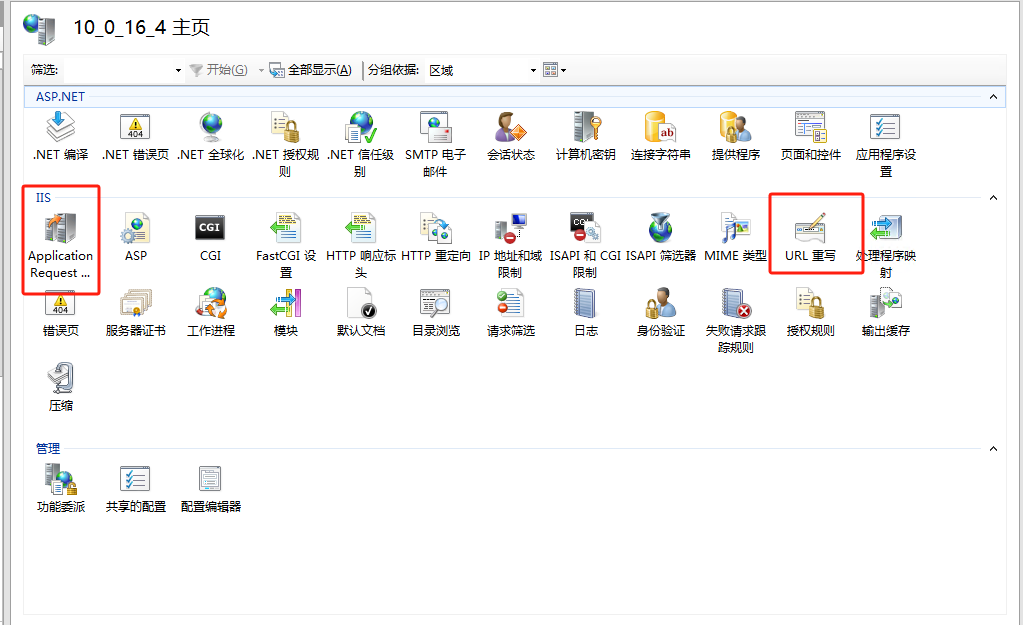Open IP 地址和域限制 feature
Viewport: 1023px width, 625px height.
pos(510,245)
